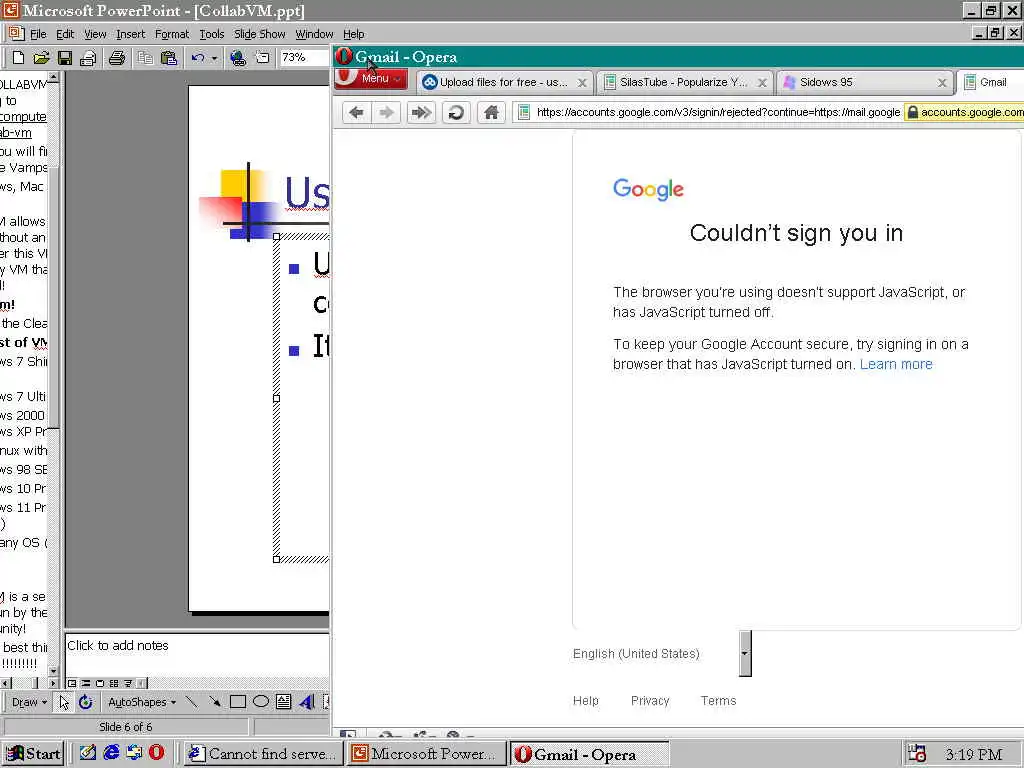Launch Internet Explorer from Quick Launch
Viewport: 1024px width, 768px height.
coord(112,753)
